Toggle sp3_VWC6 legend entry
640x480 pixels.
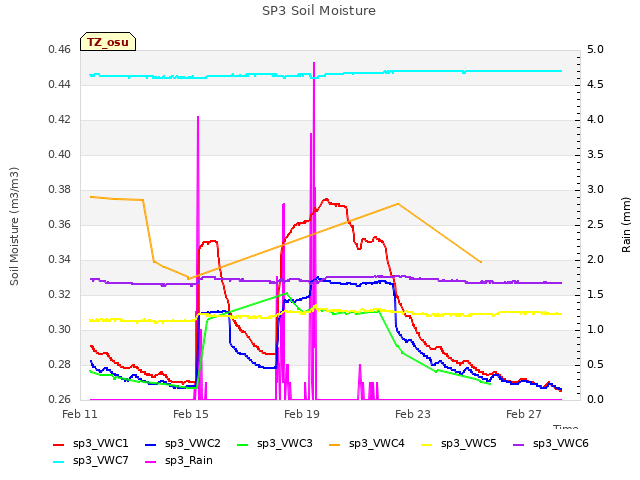(551, 444)
